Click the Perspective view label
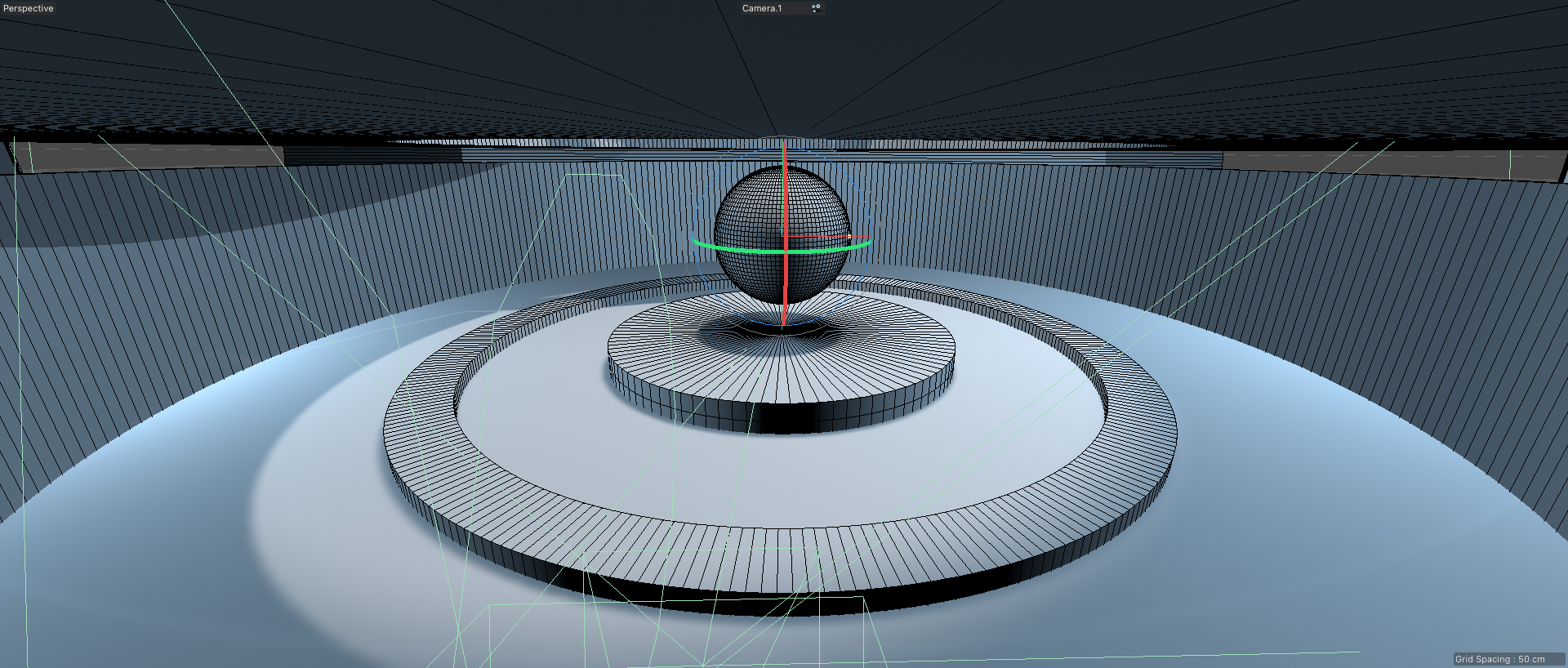 pos(29,8)
